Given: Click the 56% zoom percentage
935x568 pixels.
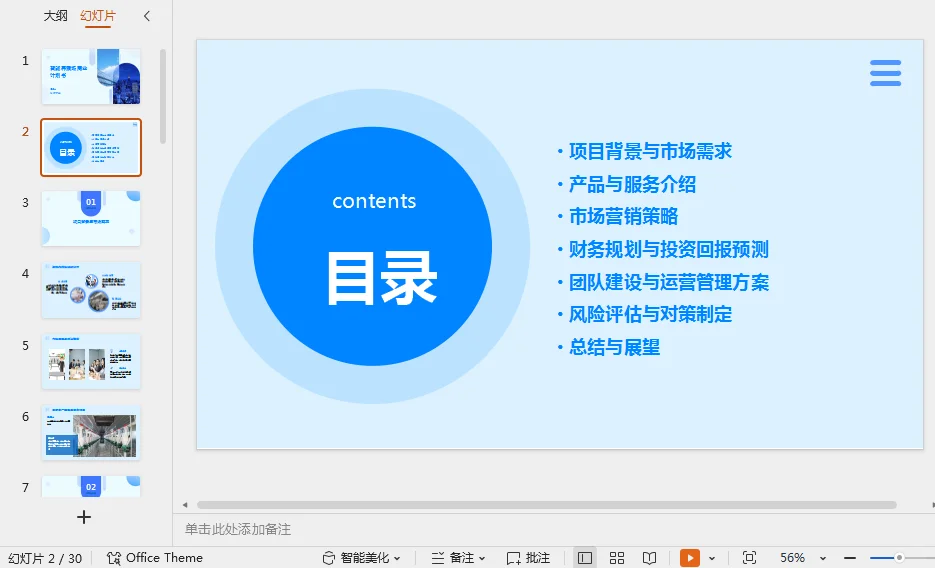Looking at the screenshot, I should coord(792,558).
